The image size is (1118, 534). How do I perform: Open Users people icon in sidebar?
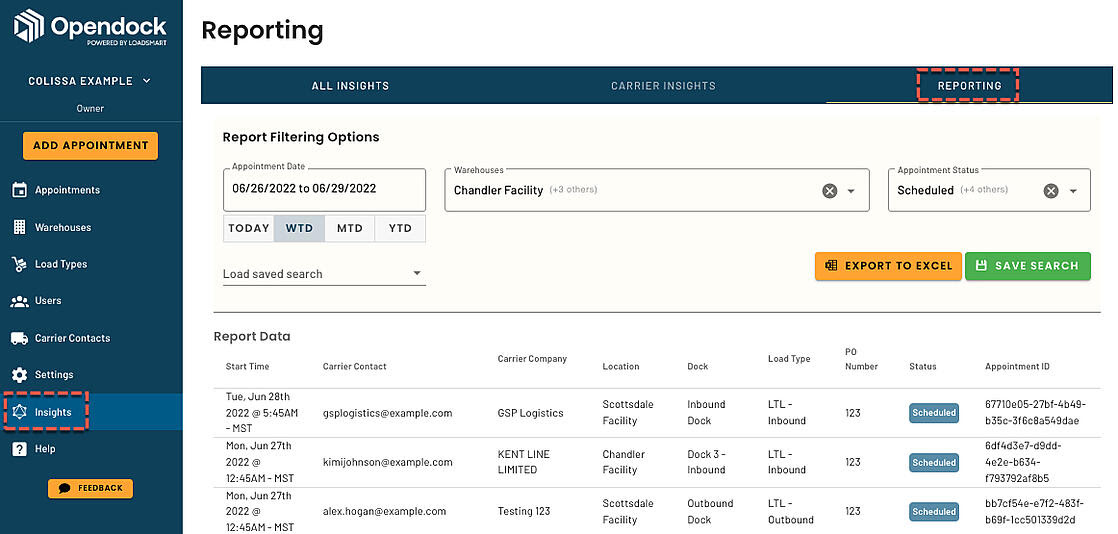(20, 301)
